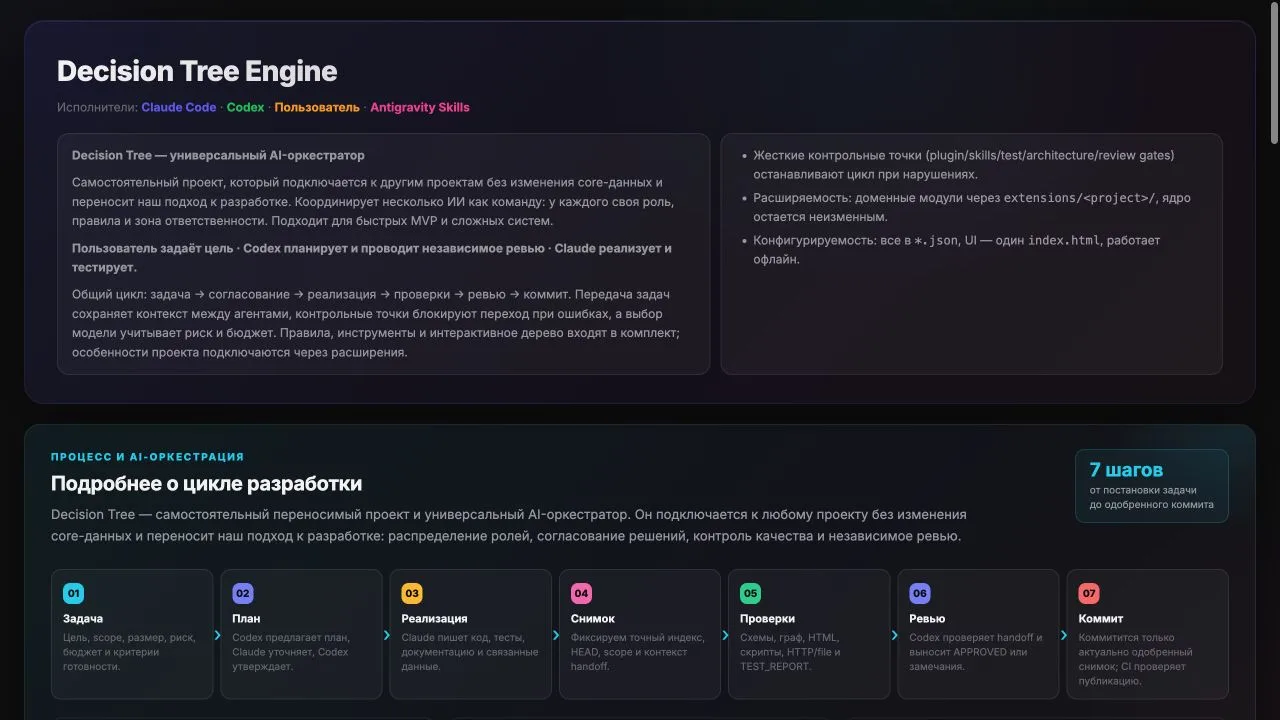
Task: Click the Claude Code executor label
Action: click(x=179, y=107)
